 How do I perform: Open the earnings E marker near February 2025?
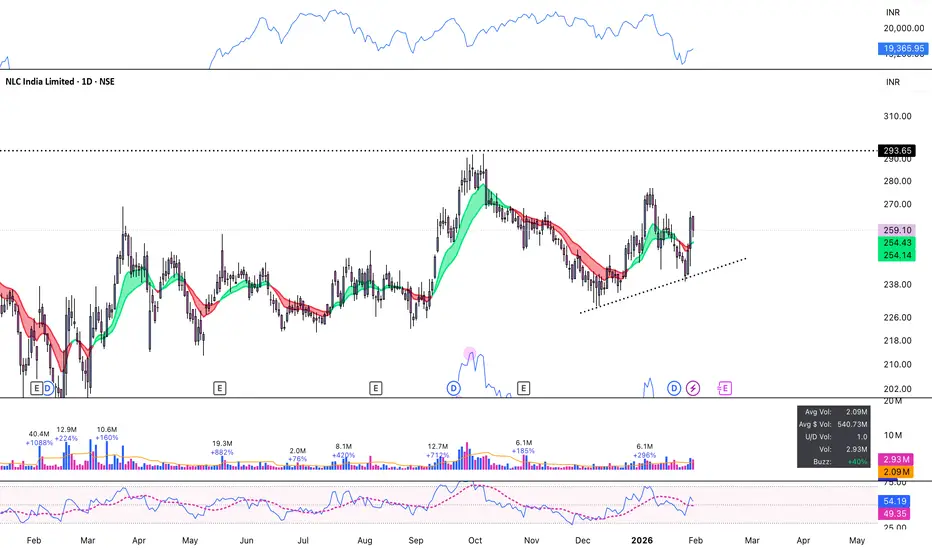[36, 388]
